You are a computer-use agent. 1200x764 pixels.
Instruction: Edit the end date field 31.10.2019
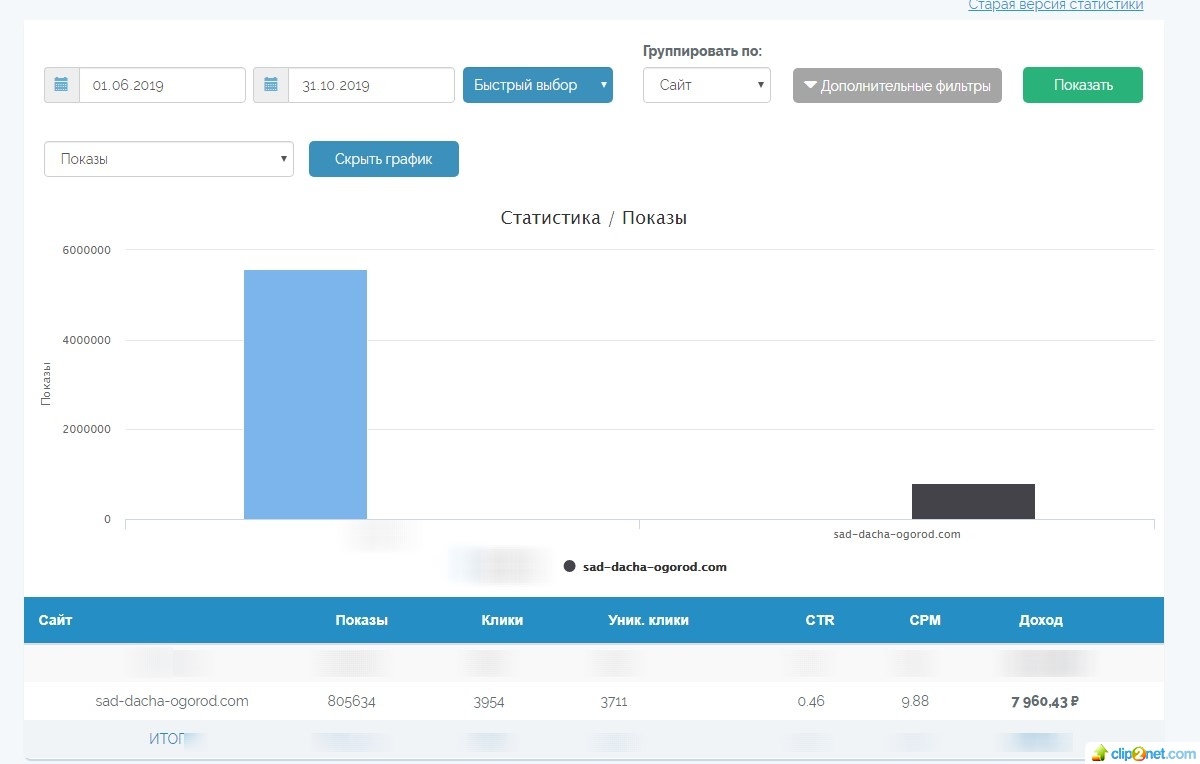(371, 85)
